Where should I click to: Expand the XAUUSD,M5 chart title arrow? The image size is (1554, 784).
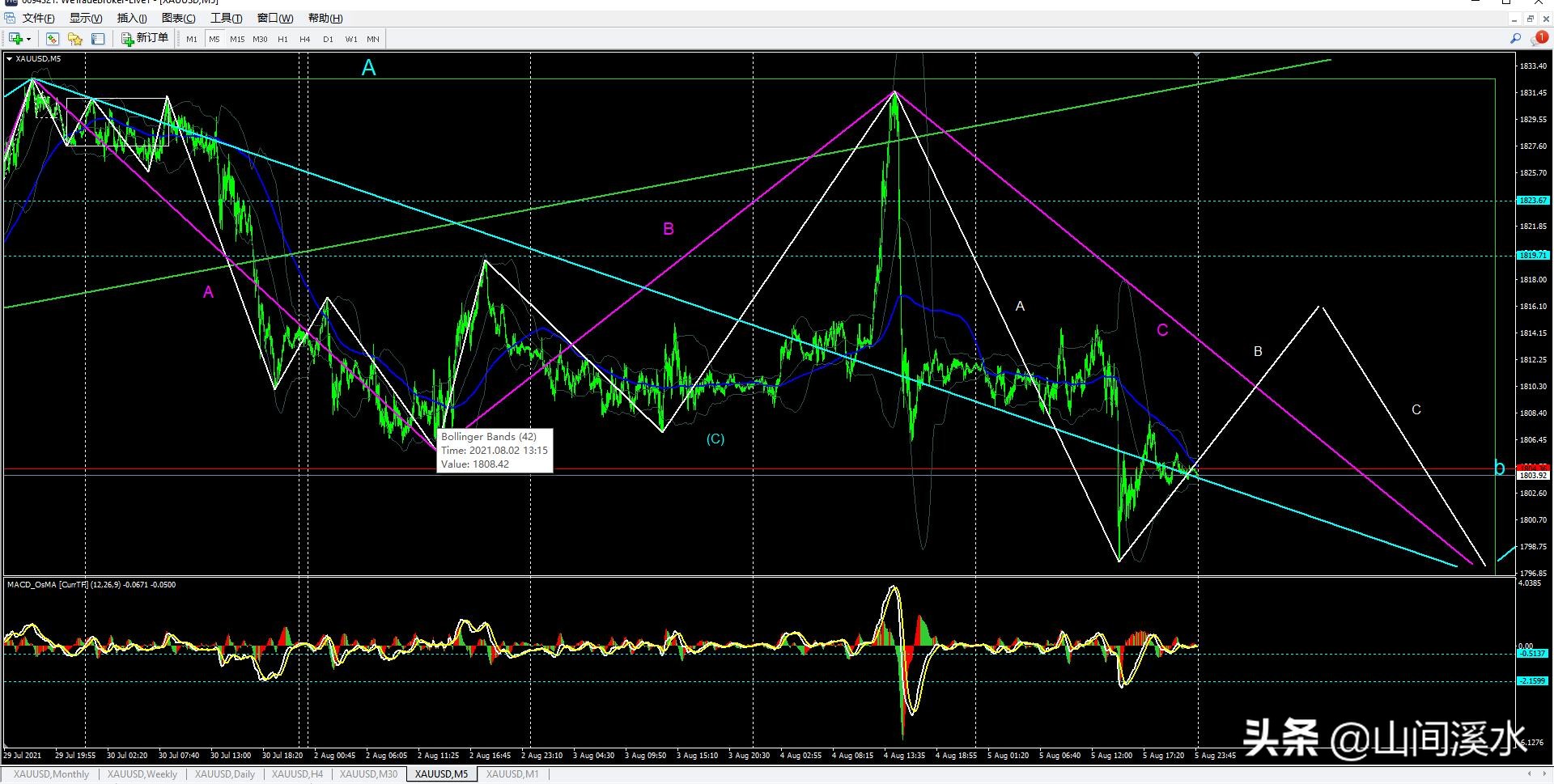click(x=9, y=58)
